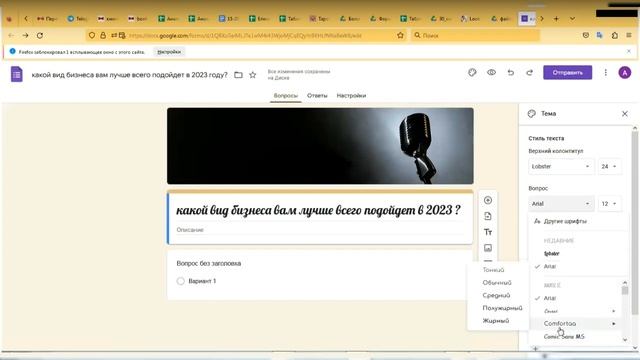Add image icon in side toolbar
This screenshot has height=360, width=640.
point(488,248)
